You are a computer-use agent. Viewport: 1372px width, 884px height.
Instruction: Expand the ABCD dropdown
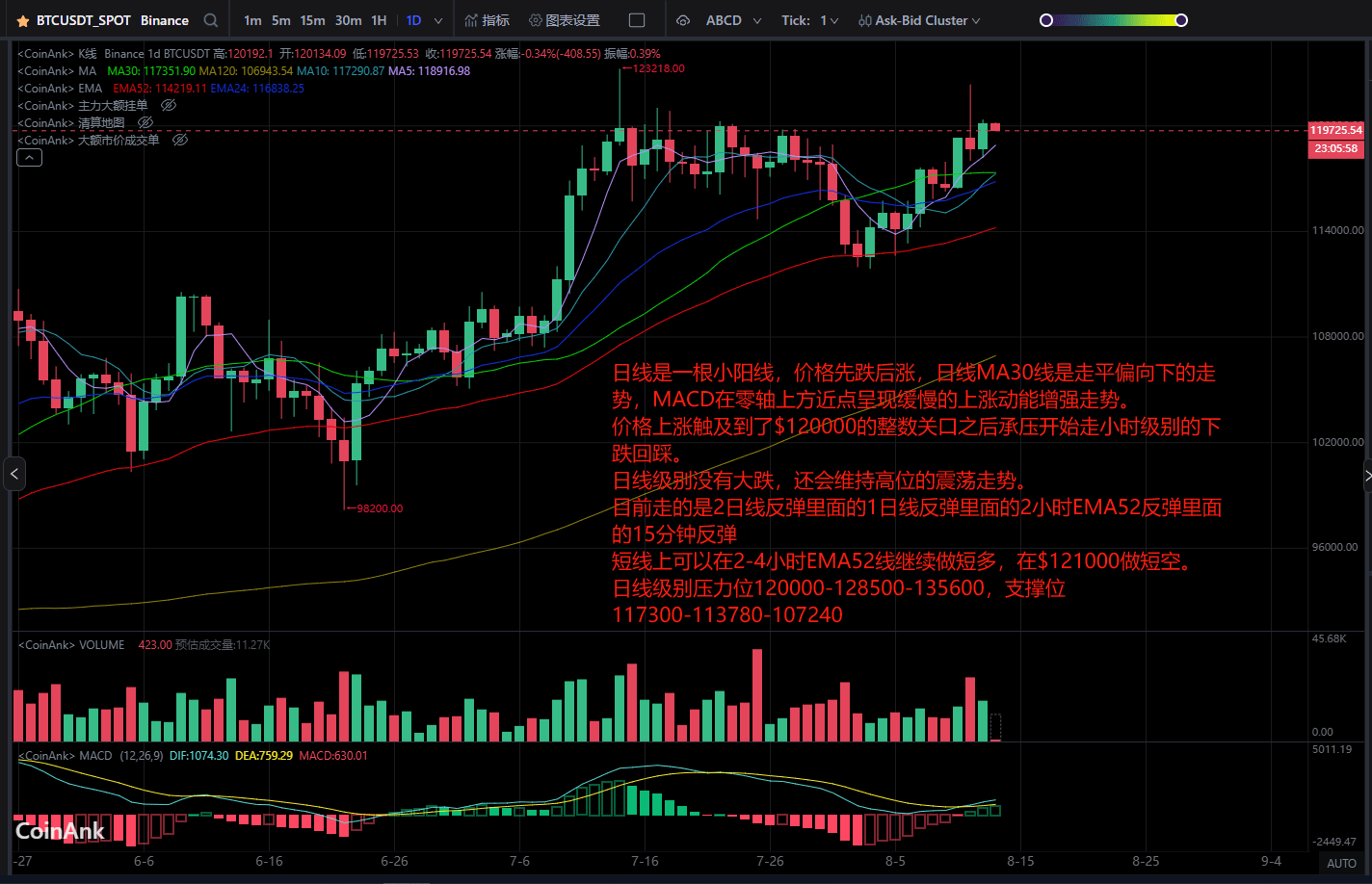point(733,20)
